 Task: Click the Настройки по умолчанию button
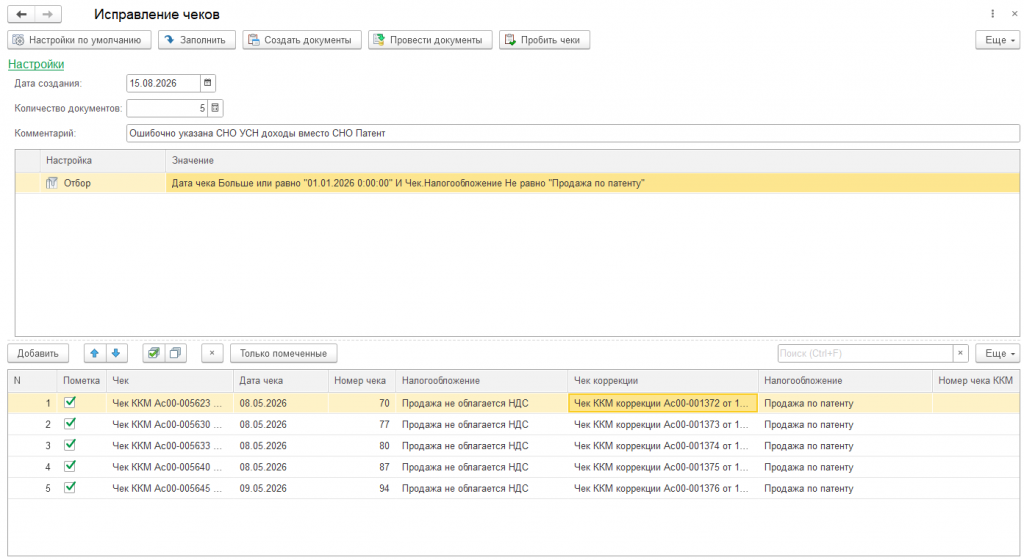coord(79,40)
